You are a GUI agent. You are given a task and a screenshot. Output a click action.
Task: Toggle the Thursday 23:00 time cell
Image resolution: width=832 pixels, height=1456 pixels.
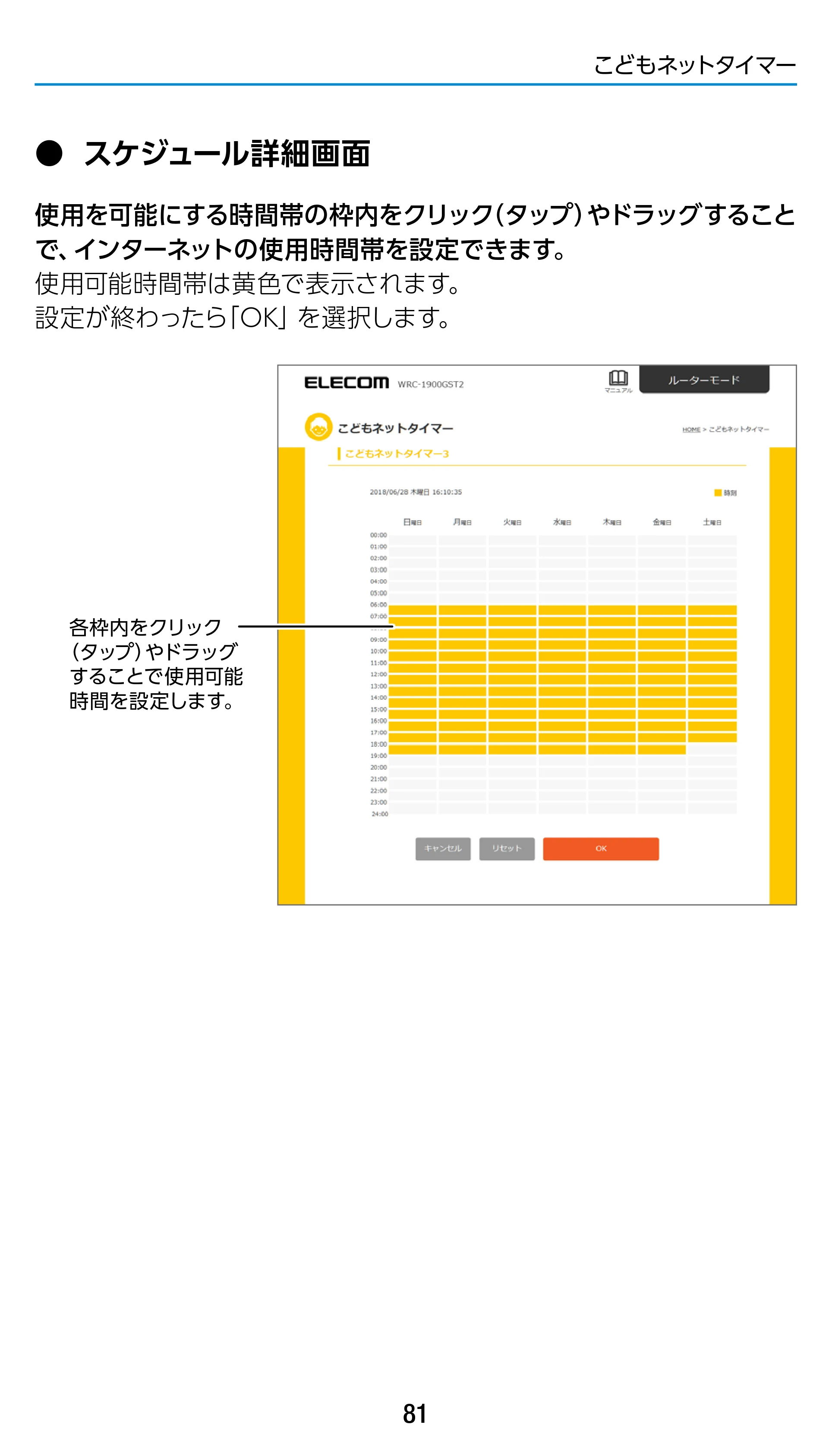click(x=612, y=808)
